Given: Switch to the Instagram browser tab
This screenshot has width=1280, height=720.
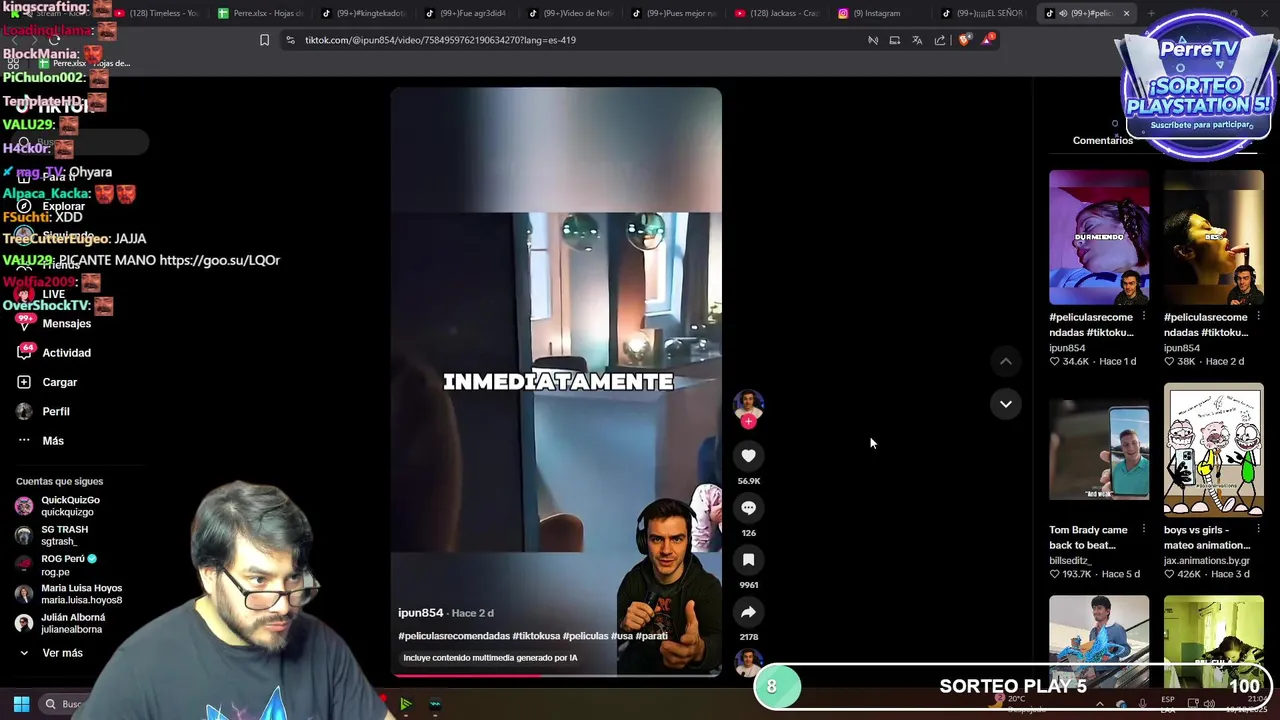Looking at the screenshot, I should pos(876,13).
